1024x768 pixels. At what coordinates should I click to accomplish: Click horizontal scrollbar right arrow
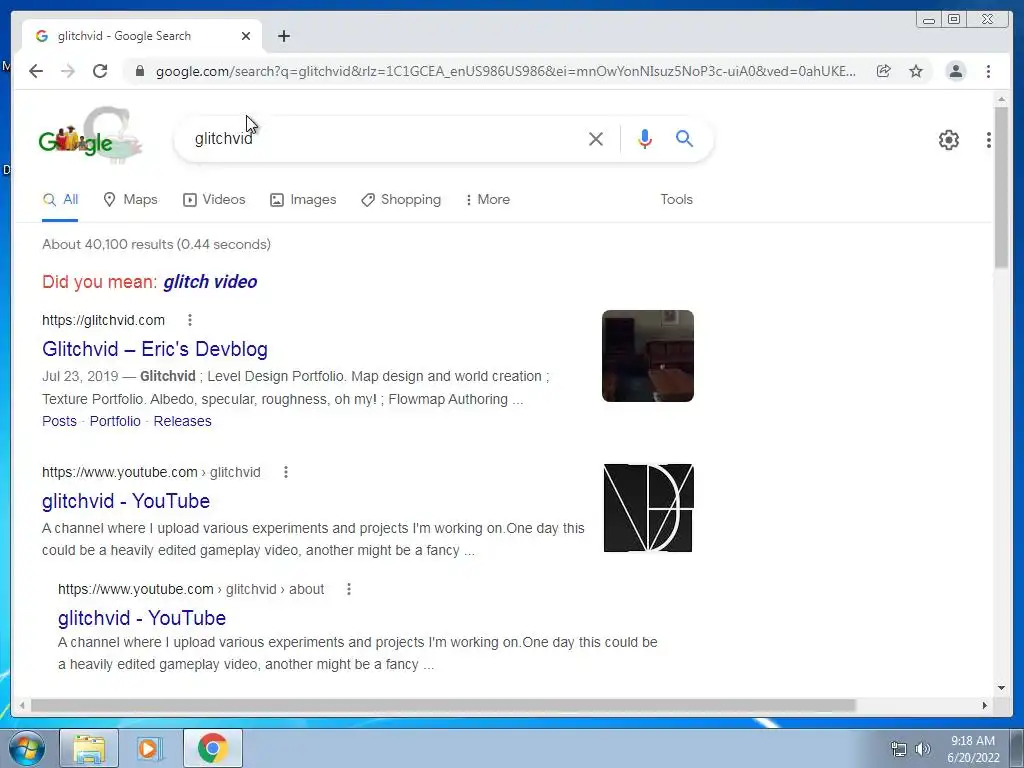point(984,705)
